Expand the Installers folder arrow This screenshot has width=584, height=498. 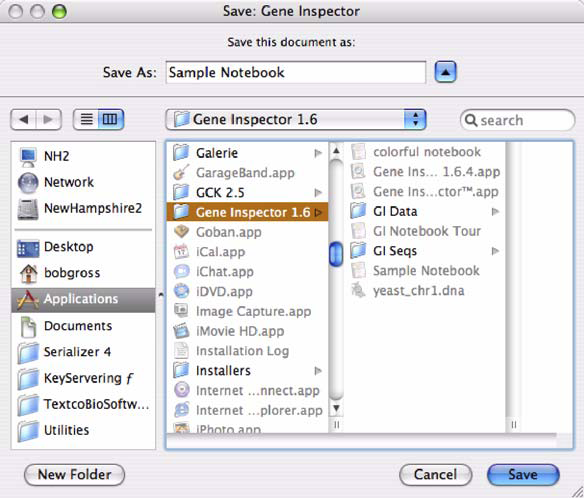click(318, 371)
